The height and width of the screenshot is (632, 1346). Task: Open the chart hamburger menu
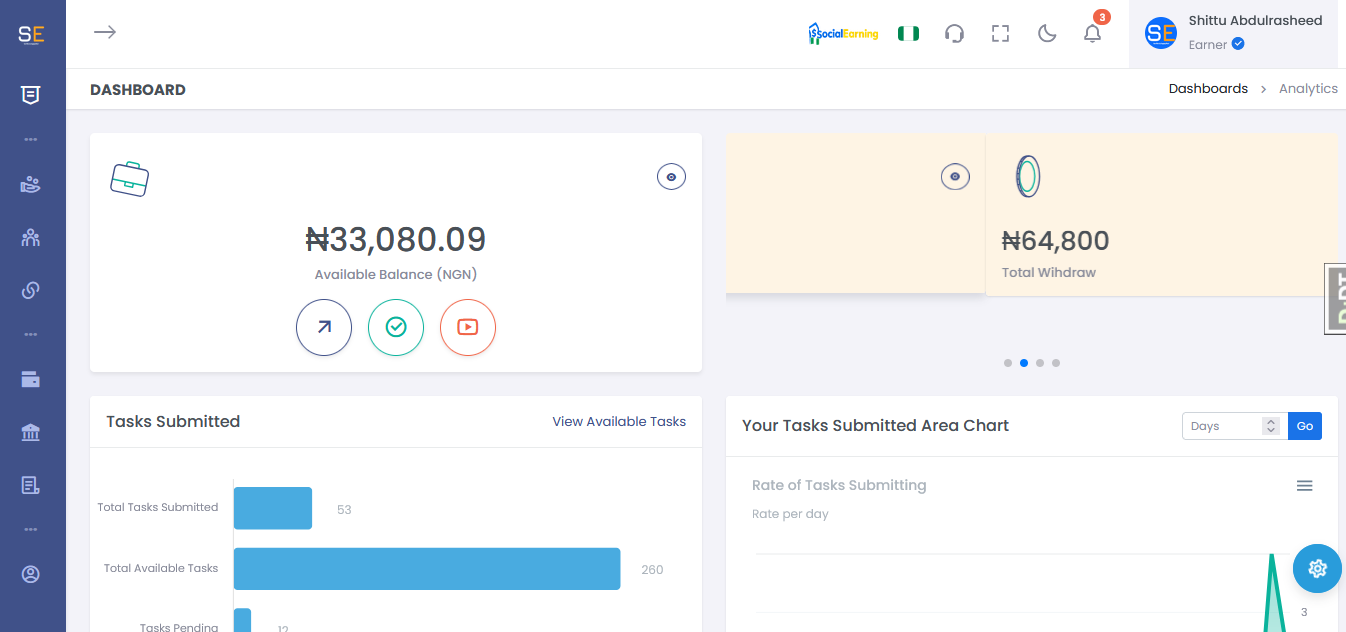[1304, 486]
